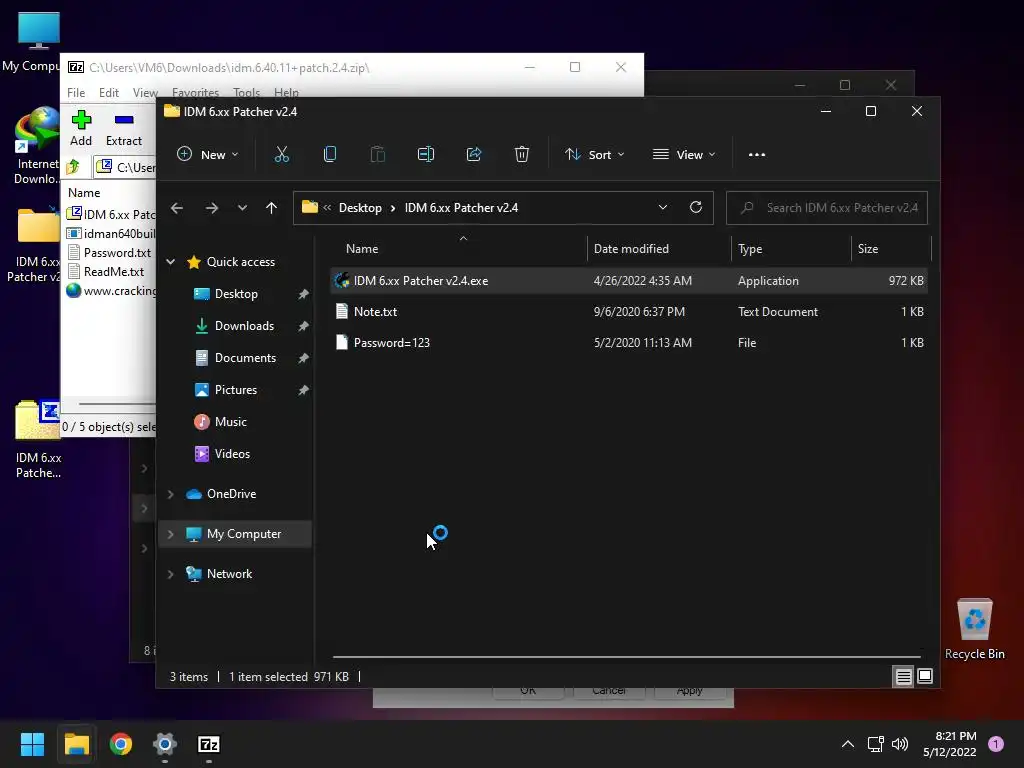
Task: Expand the OneDrive tree node
Action: 170,494
